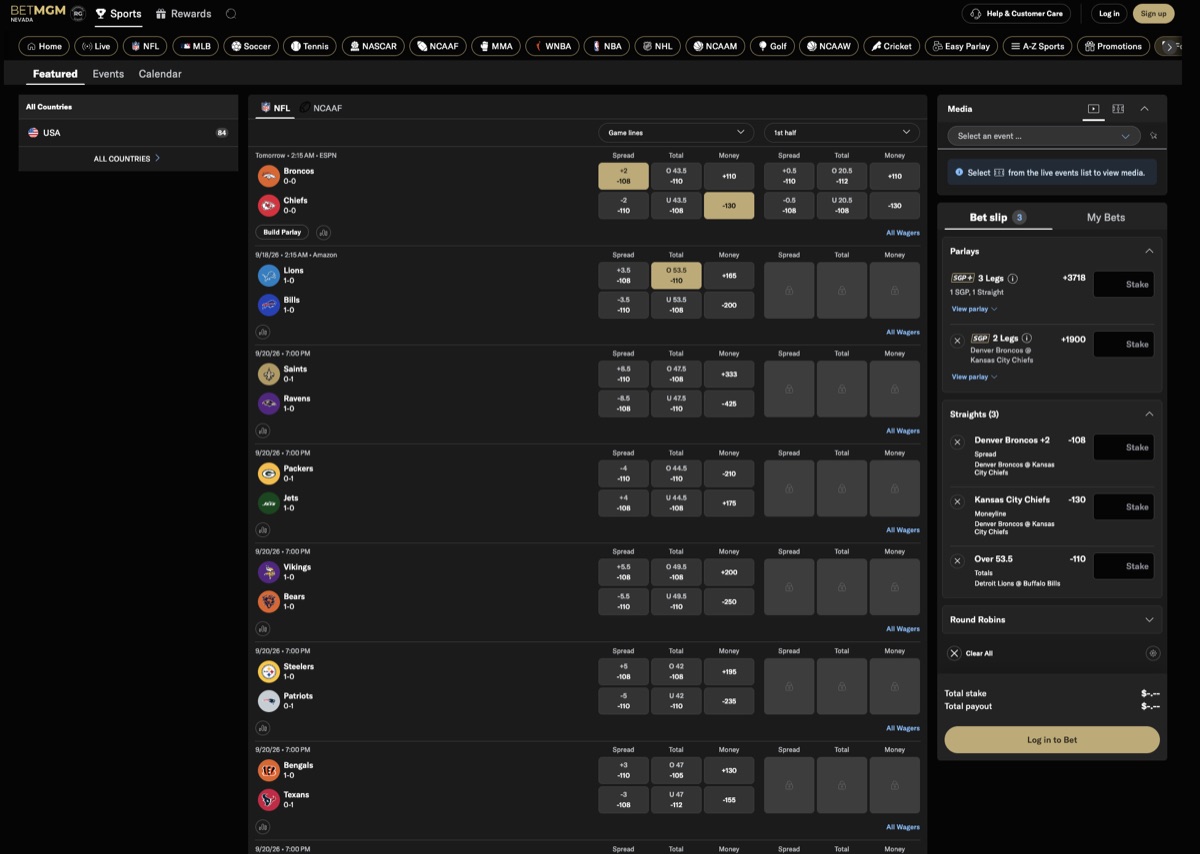Open stats icon beside Build Parlay button

pyautogui.click(x=323, y=232)
